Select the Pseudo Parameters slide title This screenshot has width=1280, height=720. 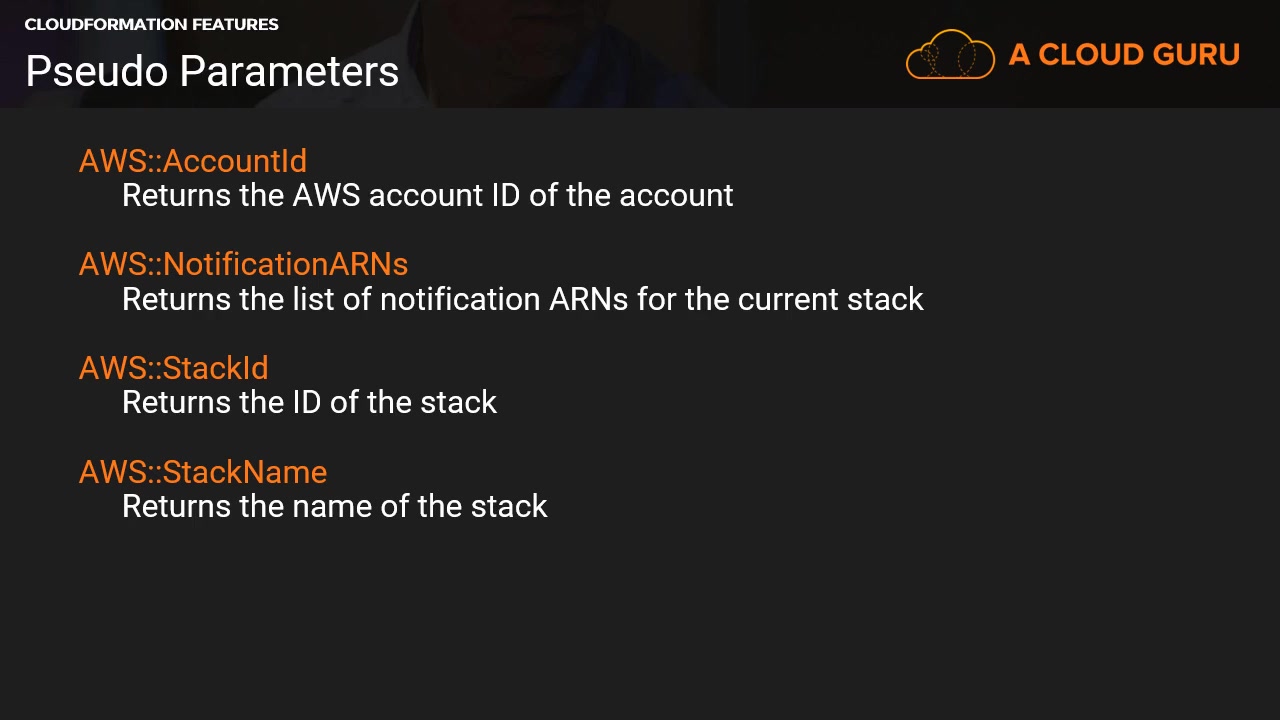click(x=212, y=71)
